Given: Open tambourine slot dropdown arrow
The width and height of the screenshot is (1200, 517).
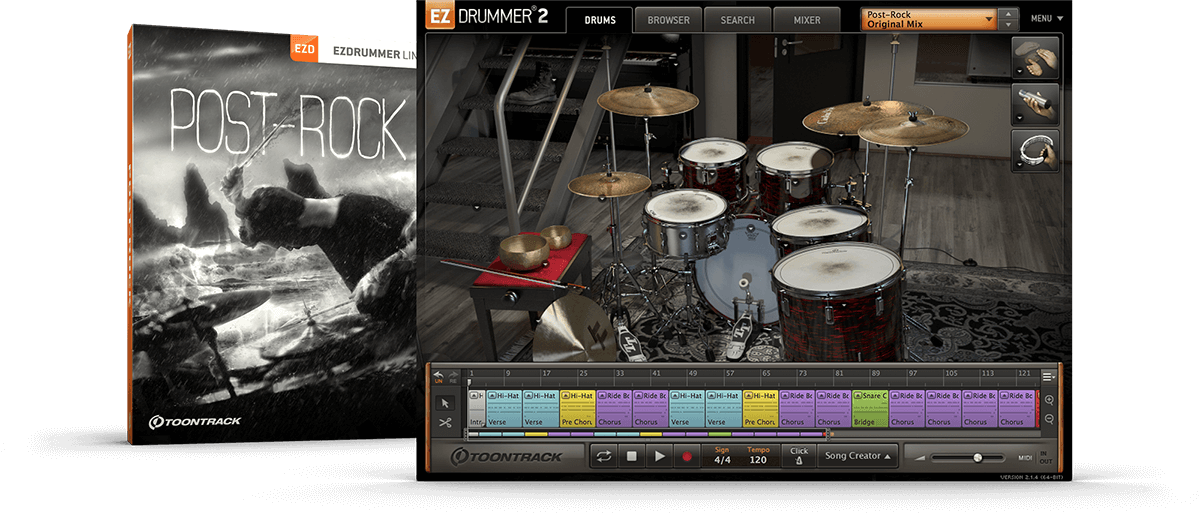Looking at the screenshot, I should pos(1019,165).
